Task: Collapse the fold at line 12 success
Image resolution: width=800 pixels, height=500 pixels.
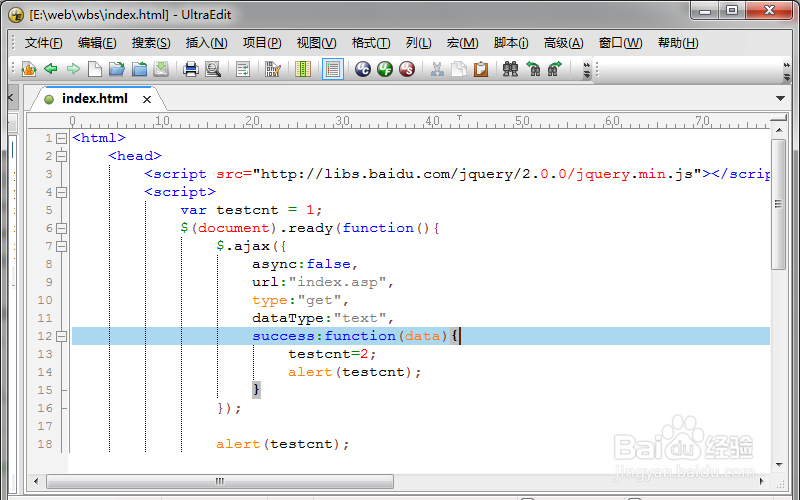Action: pos(61,336)
